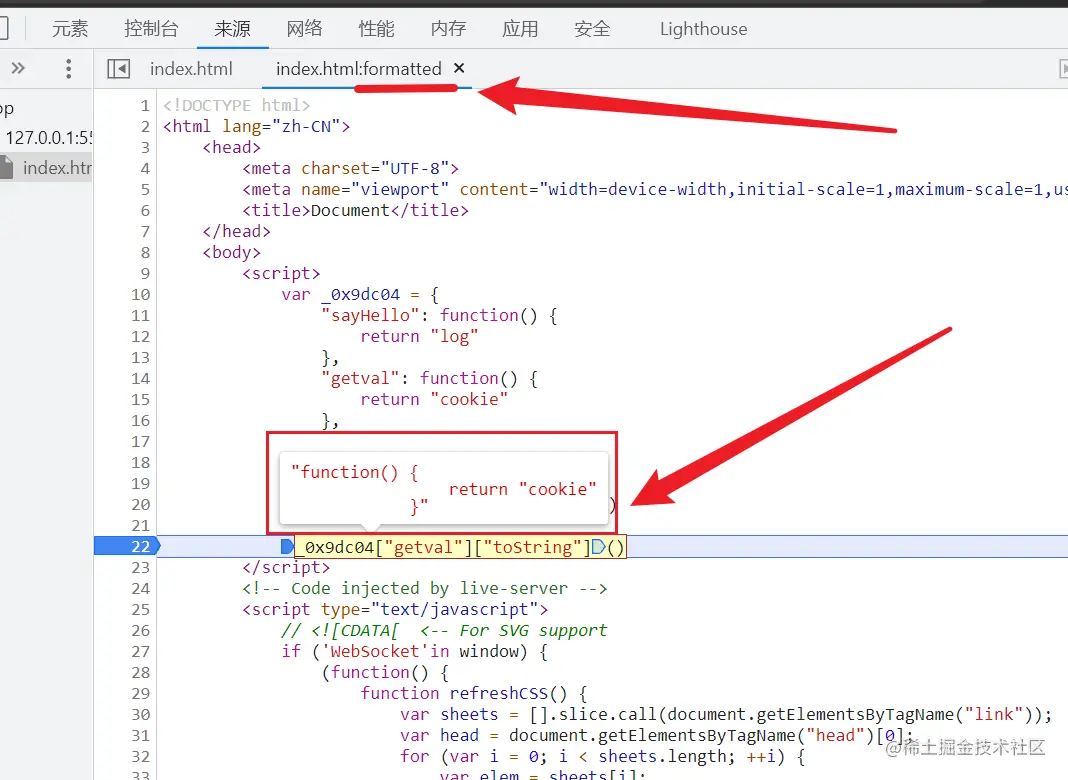Click the ["toString"] text on line 22
The image size is (1068, 780).
click(x=533, y=547)
